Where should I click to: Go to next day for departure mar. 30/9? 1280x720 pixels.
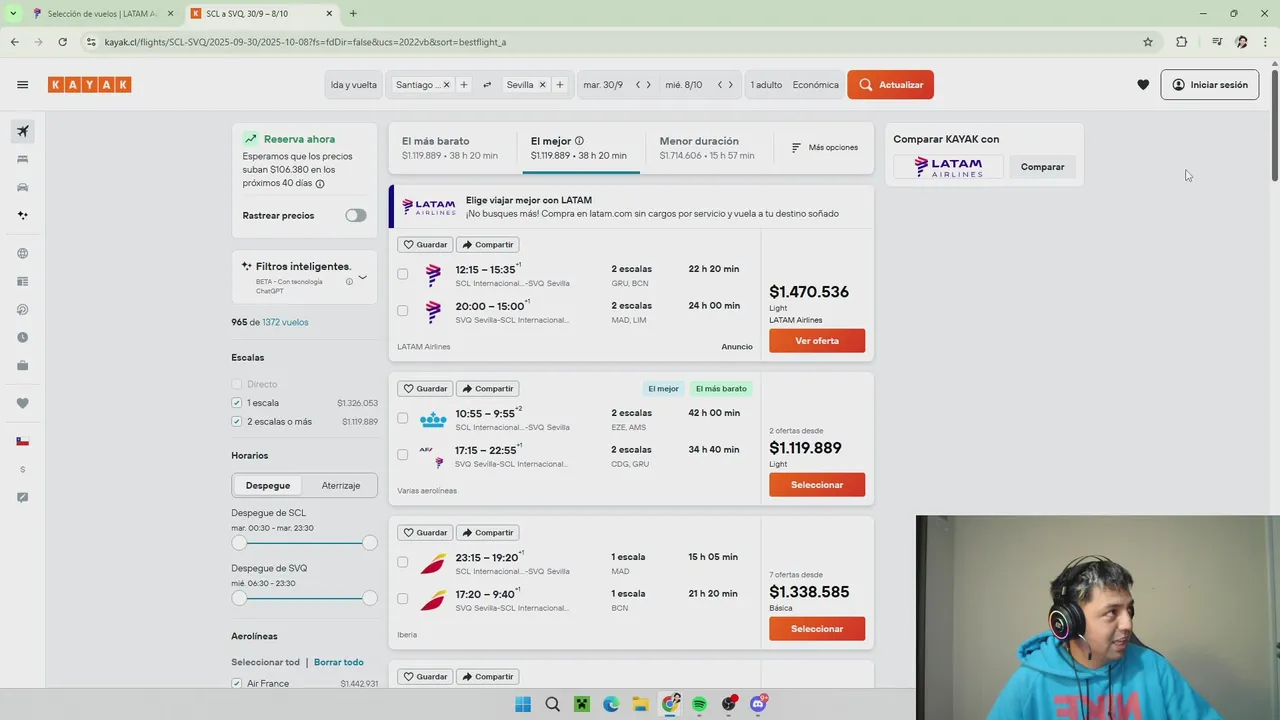coord(650,85)
